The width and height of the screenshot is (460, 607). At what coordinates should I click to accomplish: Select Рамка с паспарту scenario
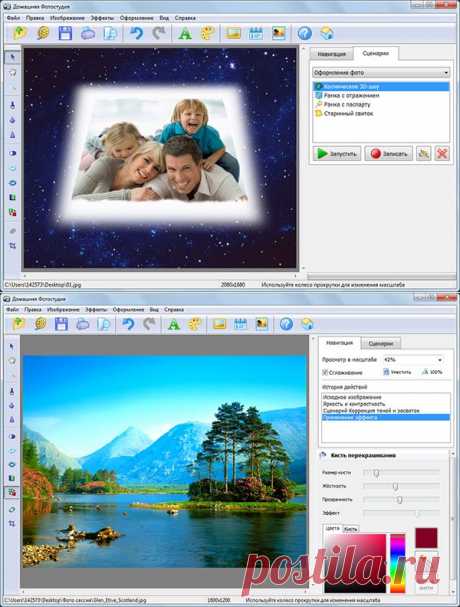tap(381, 104)
